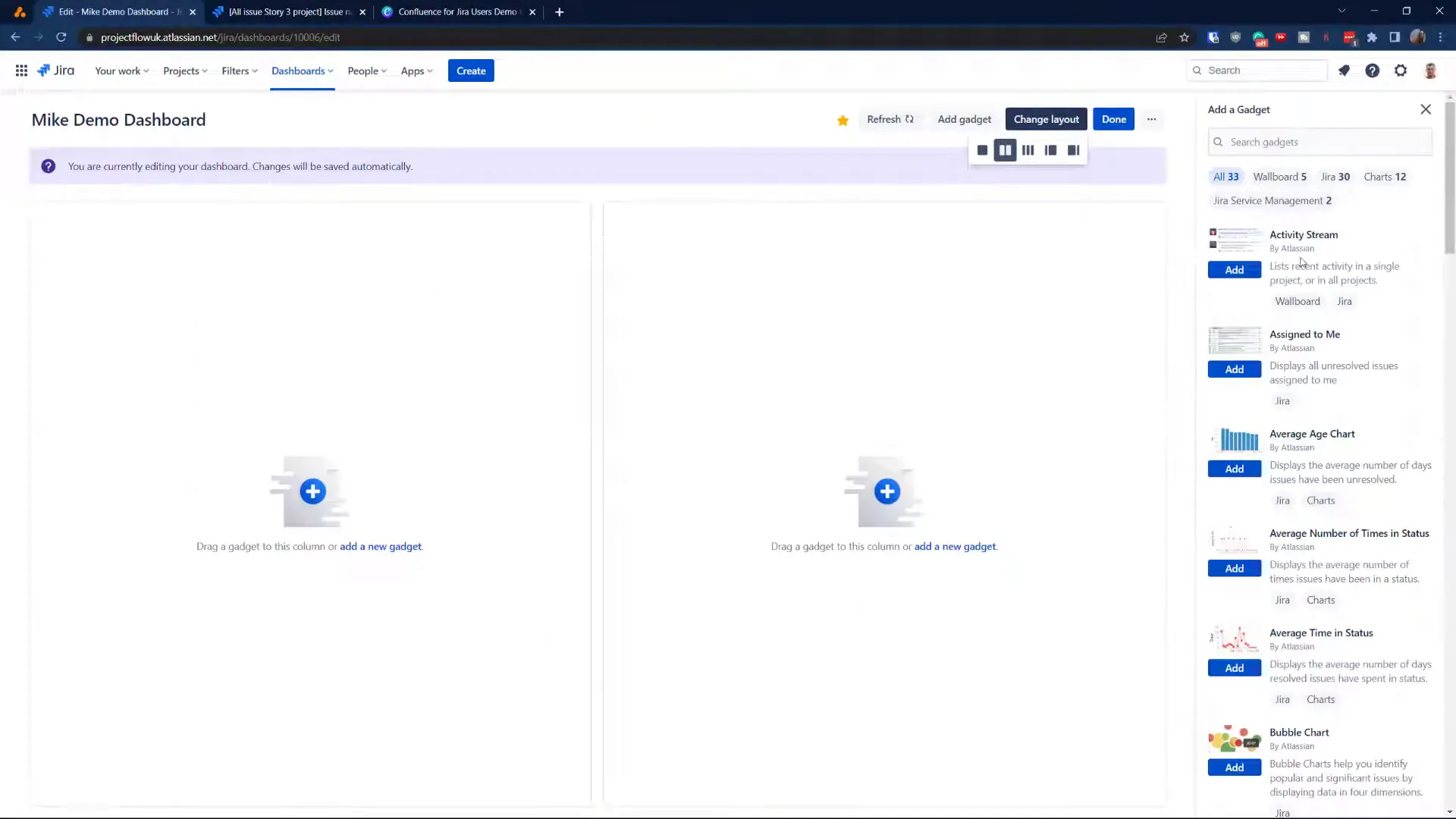Click the Jira top Search field
This screenshot has height=819, width=1456.
[1257, 71]
